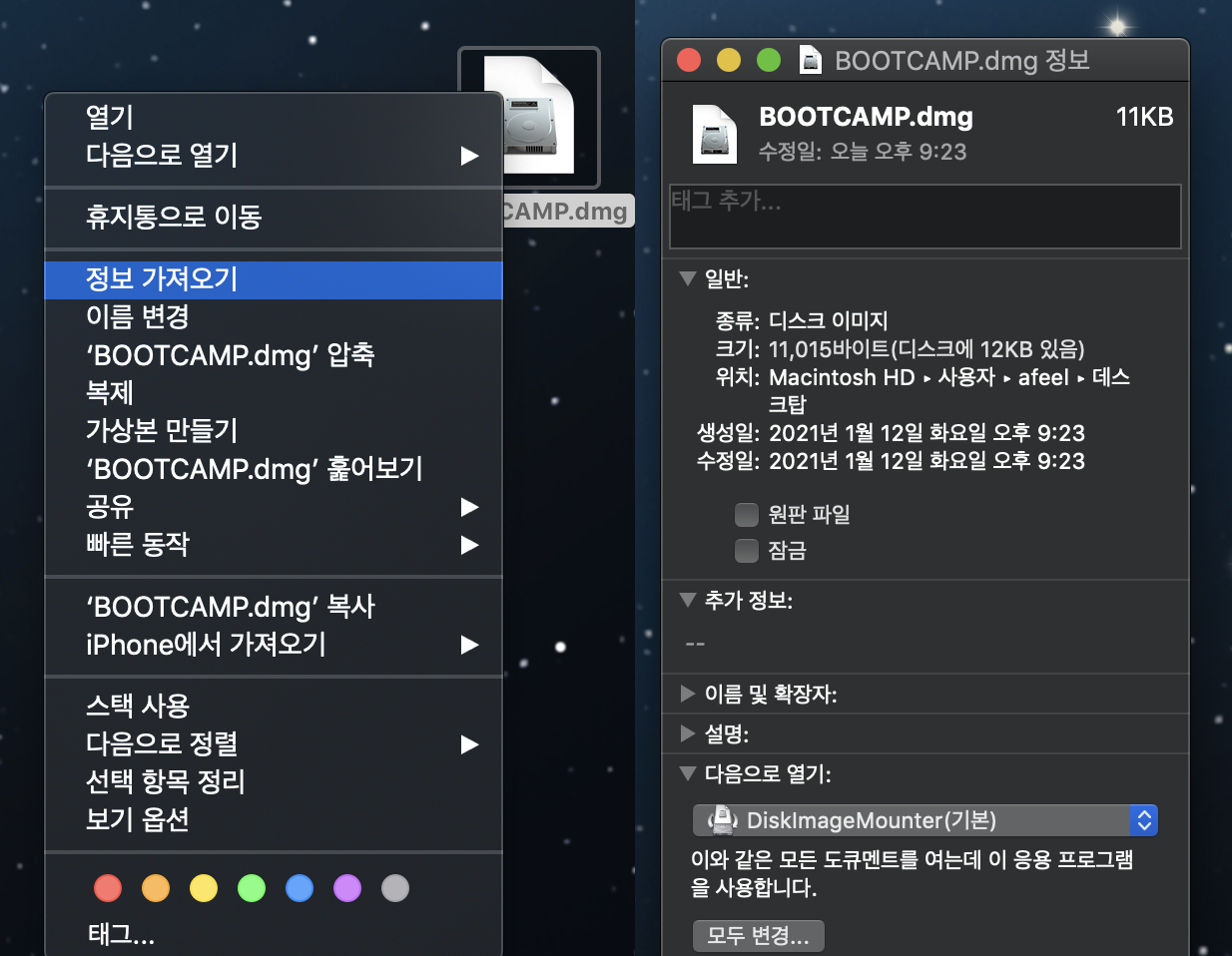The image size is (1232, 956).
Task: Collapse the 다음으로 열기 section in info window
Action: click(687, 773)
